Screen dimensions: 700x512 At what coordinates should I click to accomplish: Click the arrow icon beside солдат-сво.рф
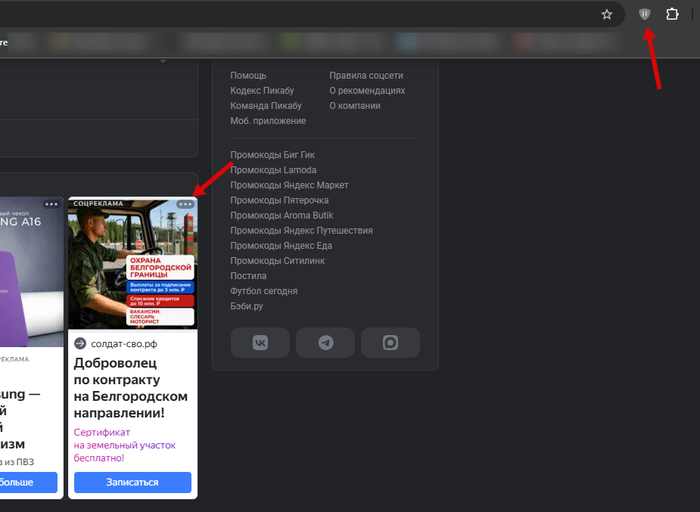pos(80,343)
